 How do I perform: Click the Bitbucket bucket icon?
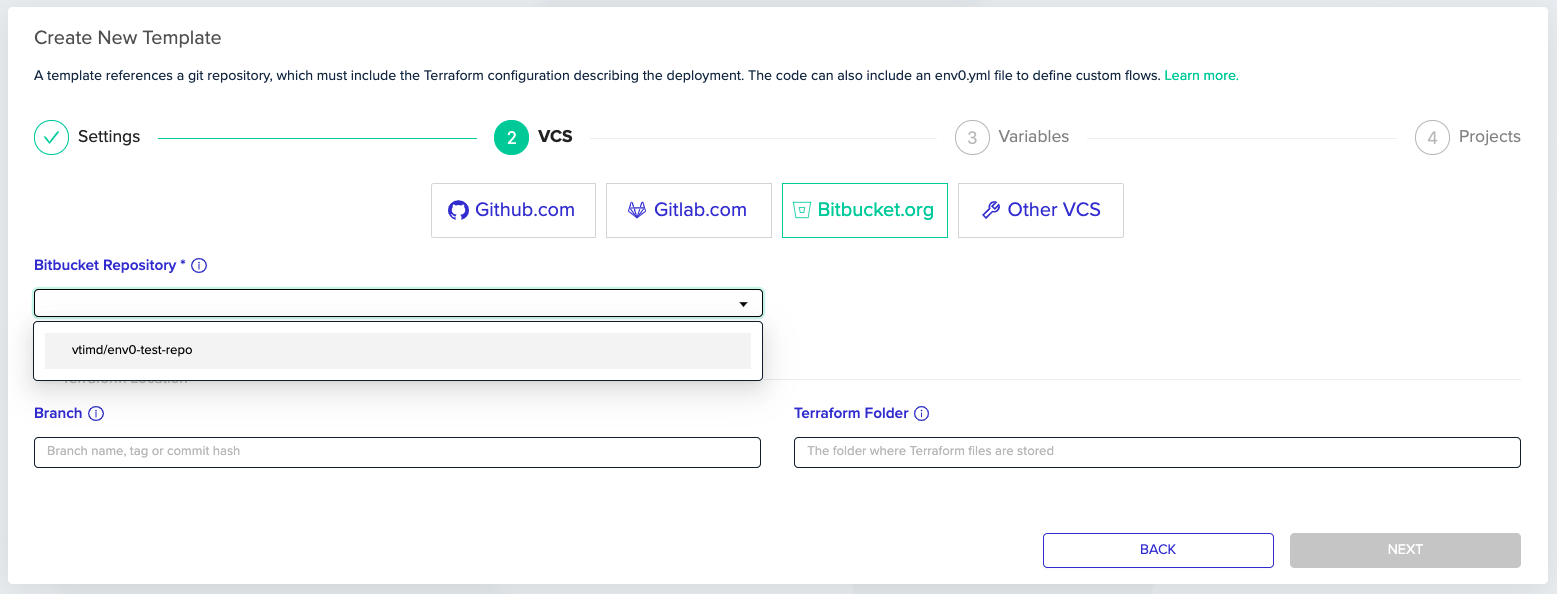point(801,210)
